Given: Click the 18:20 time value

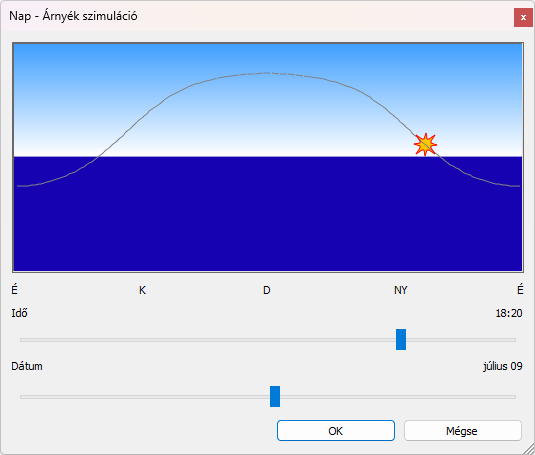Looking at the screenshot, I should (x=509, y=313).
